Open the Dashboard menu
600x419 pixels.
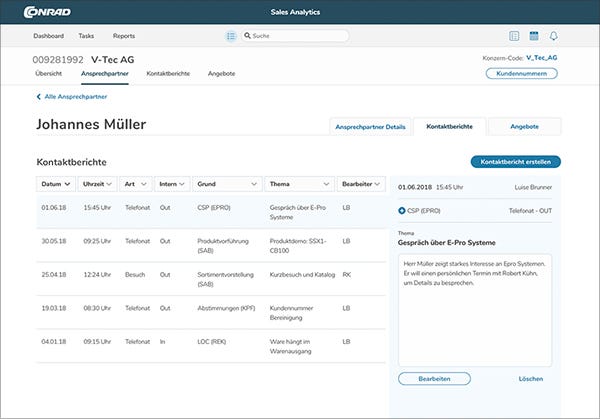pos(49,36)
